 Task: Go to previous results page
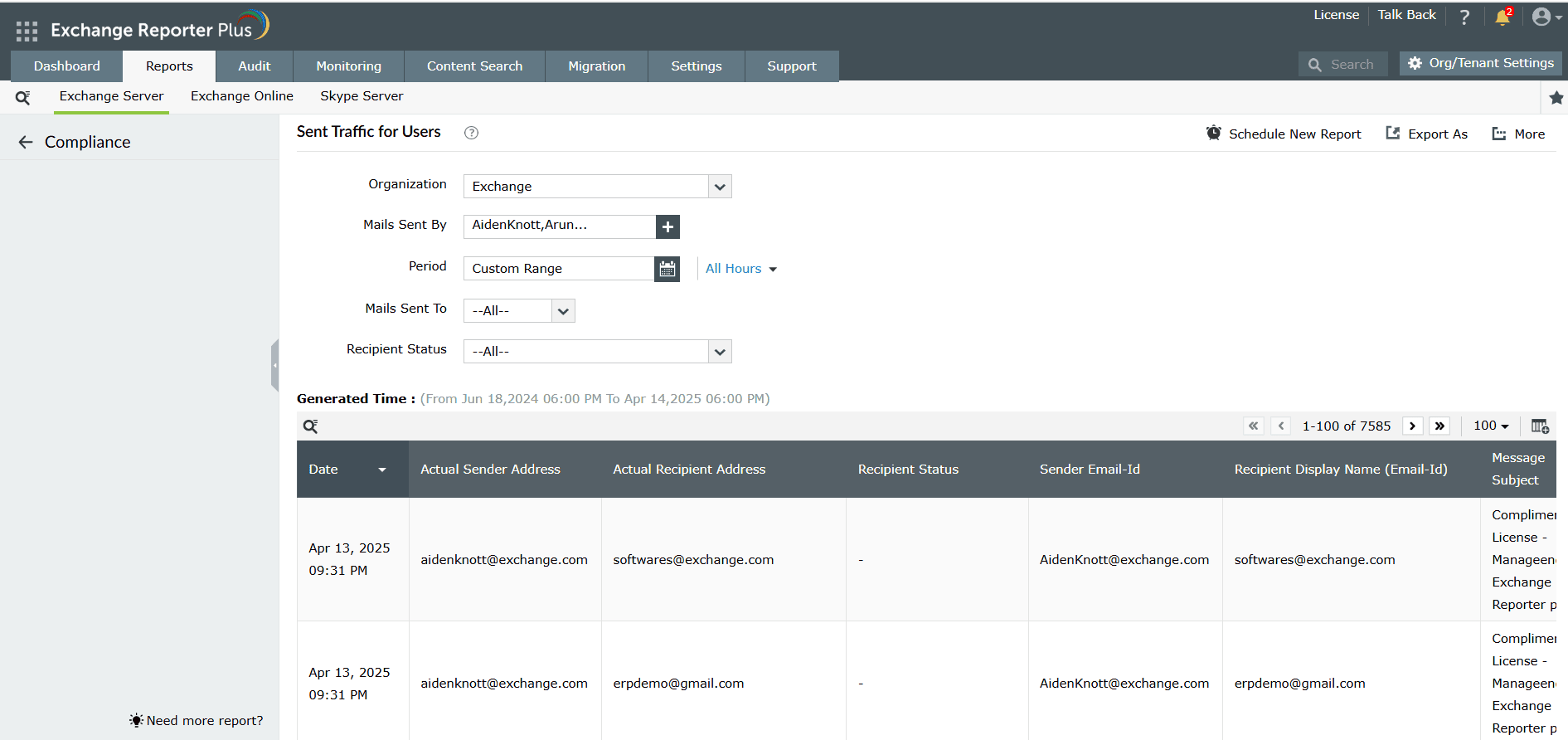click(x=1281, y=426)
